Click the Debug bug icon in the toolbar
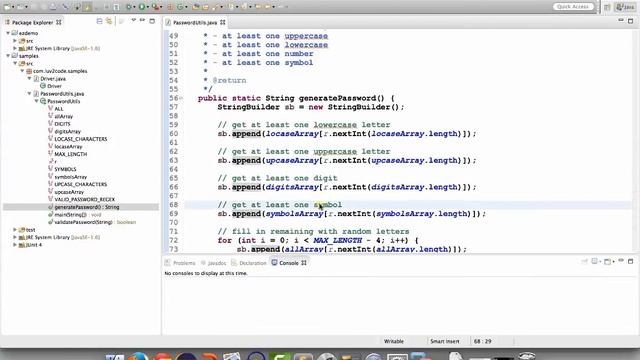Screen dimensions: 640x360 [x=129, y=7]
